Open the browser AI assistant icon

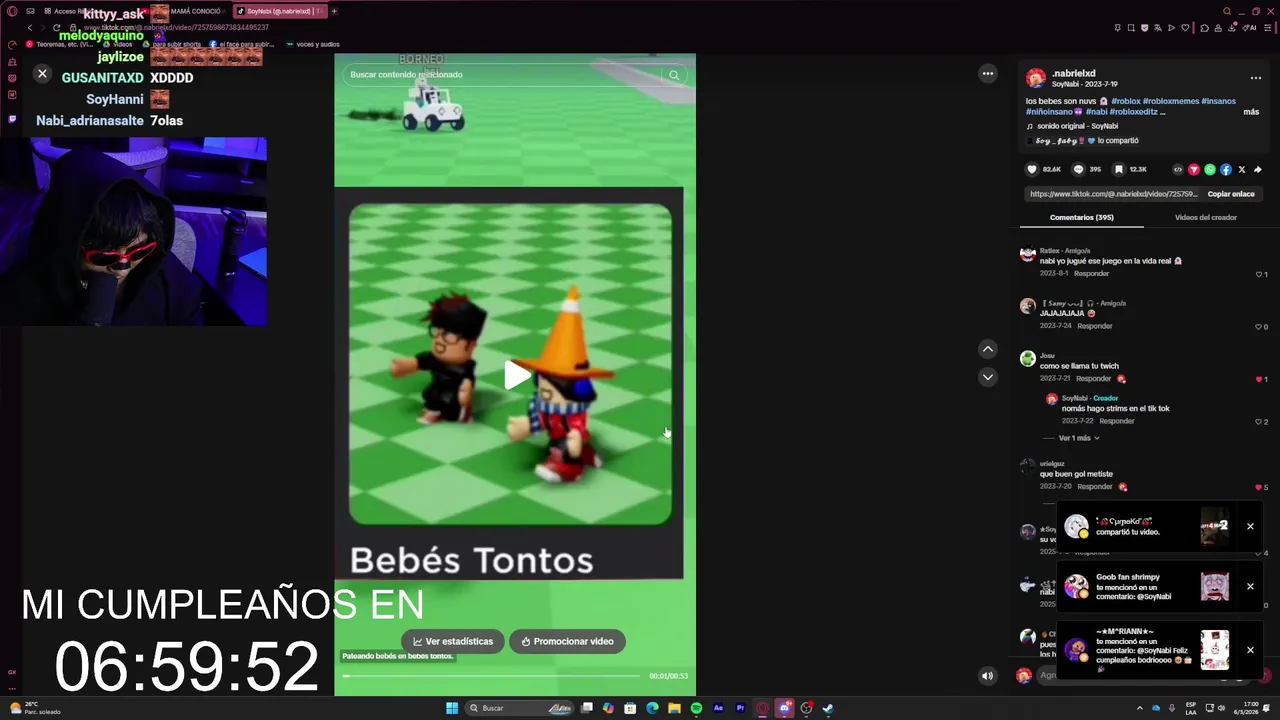[1250, 27]
